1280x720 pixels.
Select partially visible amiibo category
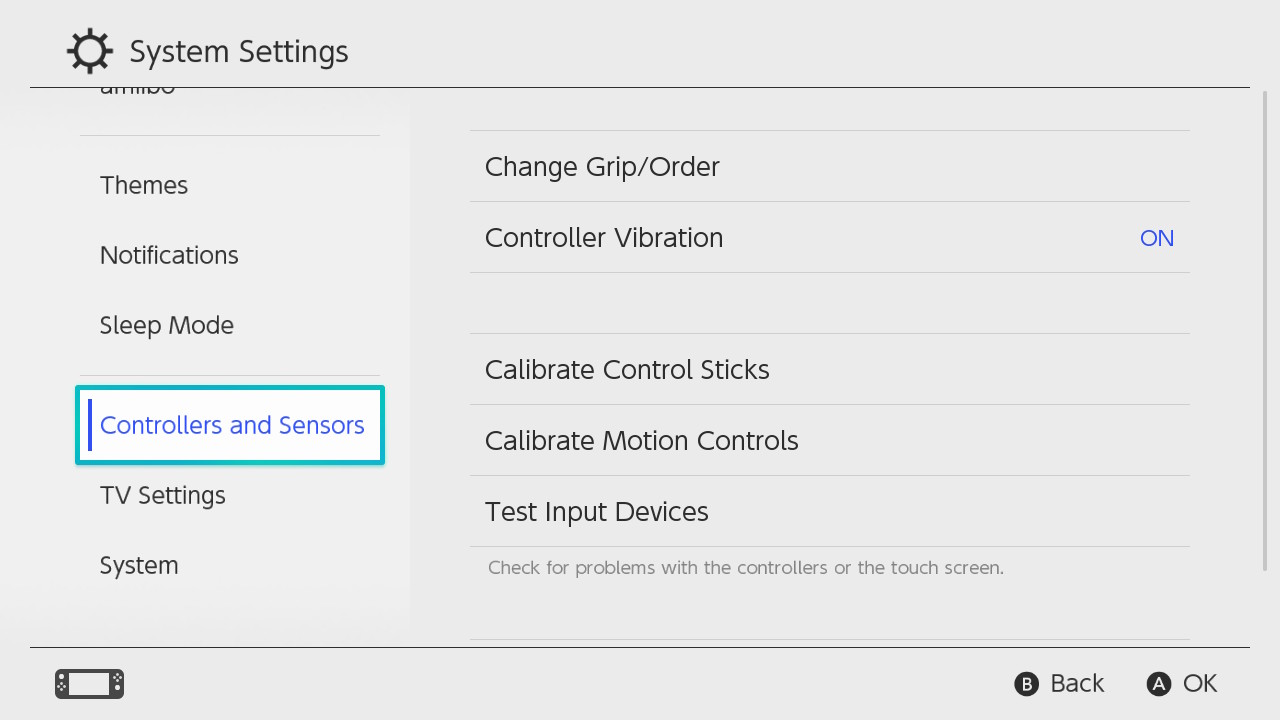138,92
